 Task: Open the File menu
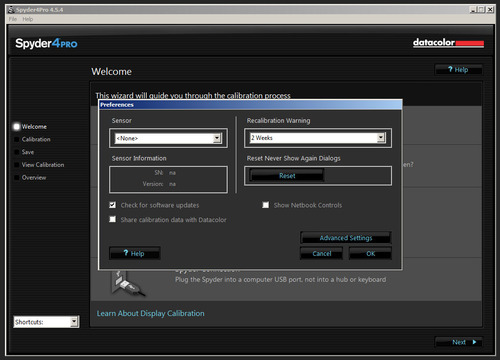[x=13, y=19]
